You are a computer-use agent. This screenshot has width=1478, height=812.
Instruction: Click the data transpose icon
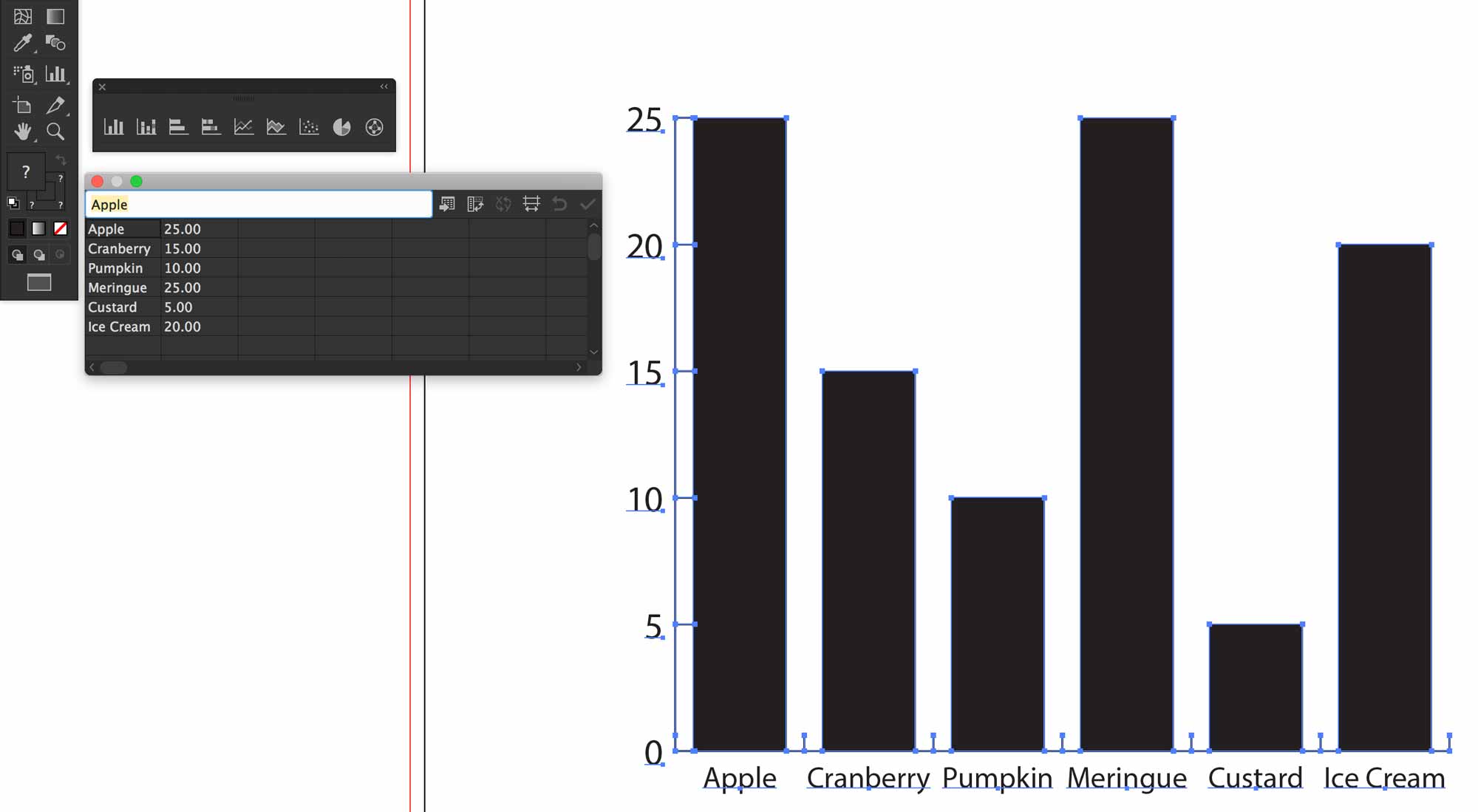(x=475, y=204)
